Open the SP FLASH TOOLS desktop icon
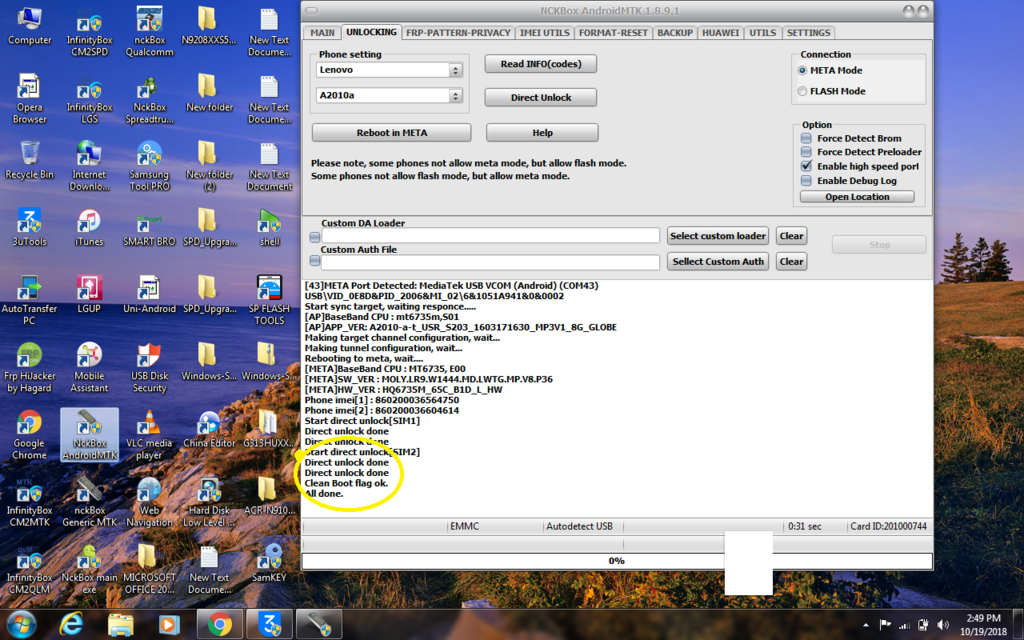The width and height of the screenshot is (1024, 640). click(x=269, y=290)
